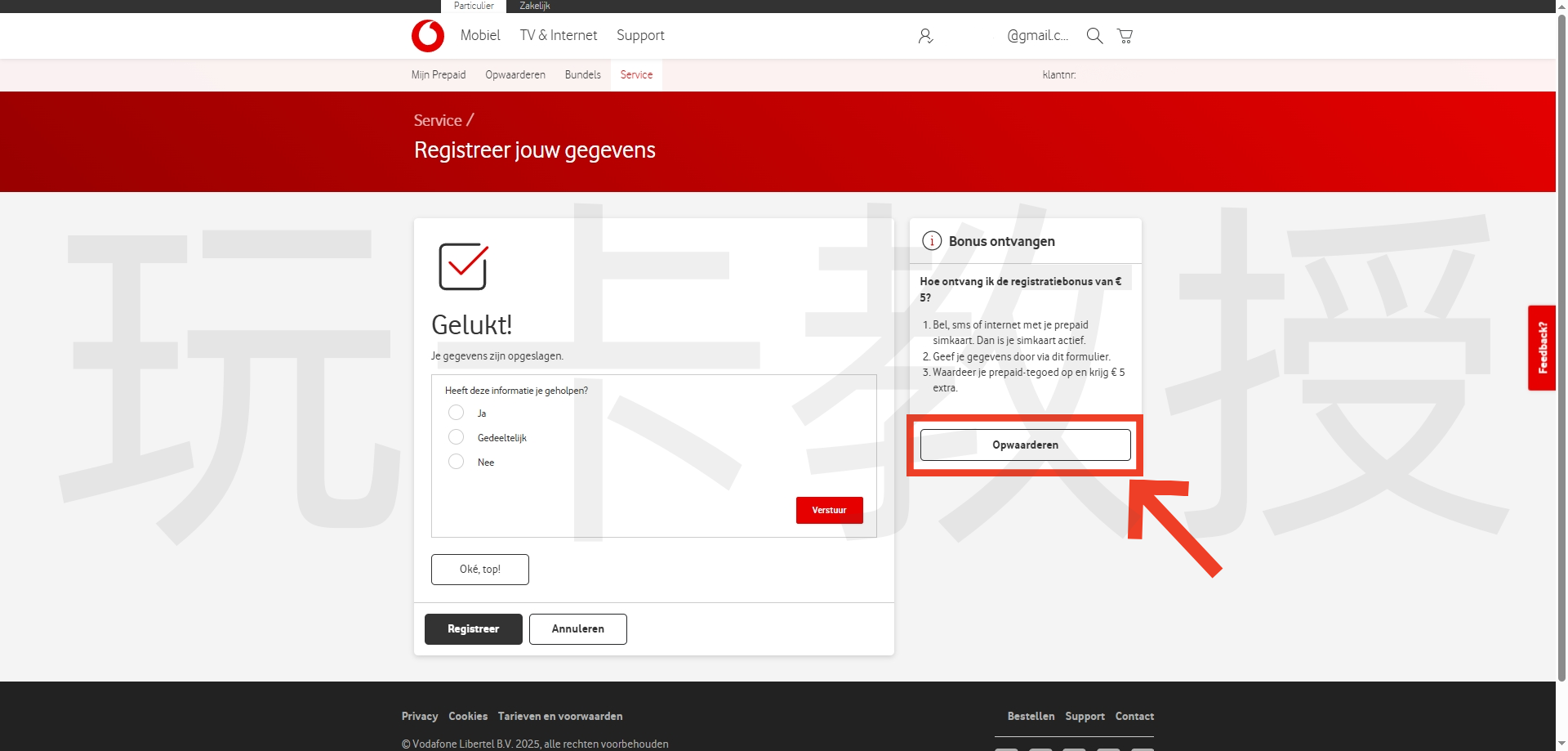Open the account profile icon
The height and width of the screenshot is (751, 1568).
[x=925, y=36]
